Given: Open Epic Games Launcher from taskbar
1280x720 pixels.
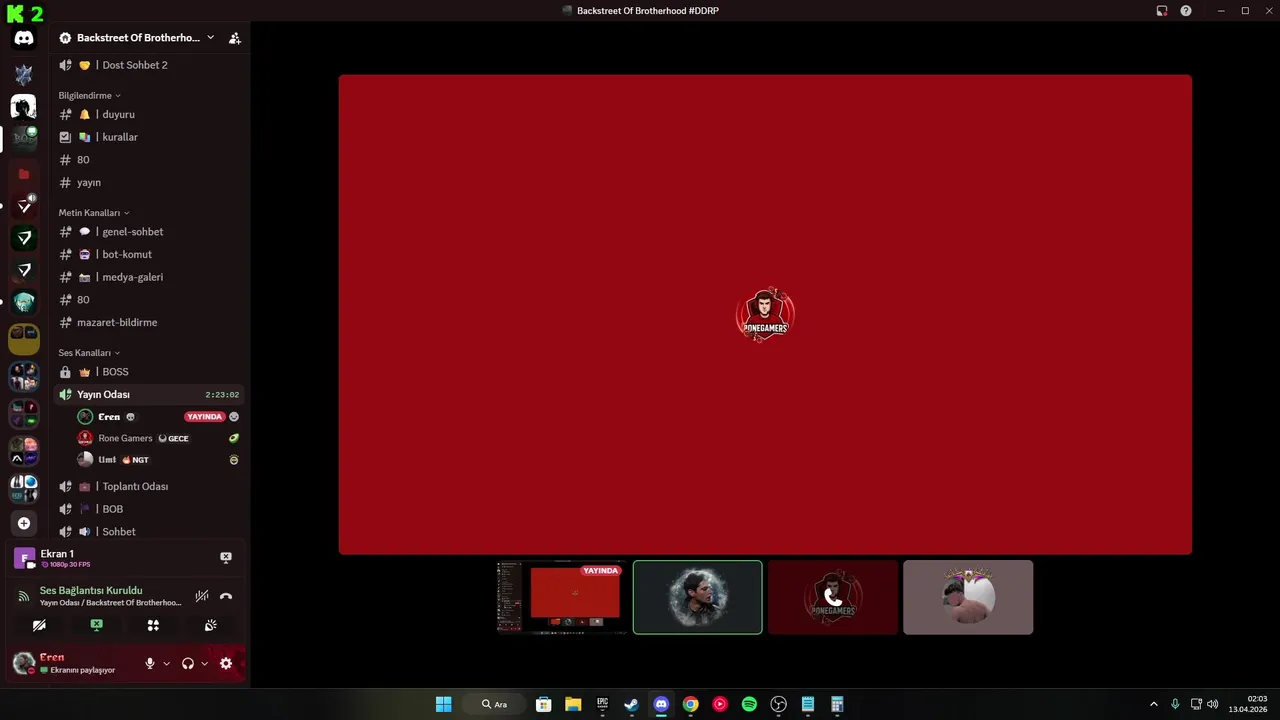Looking at the screenshot, I should (x=602, y=704).
